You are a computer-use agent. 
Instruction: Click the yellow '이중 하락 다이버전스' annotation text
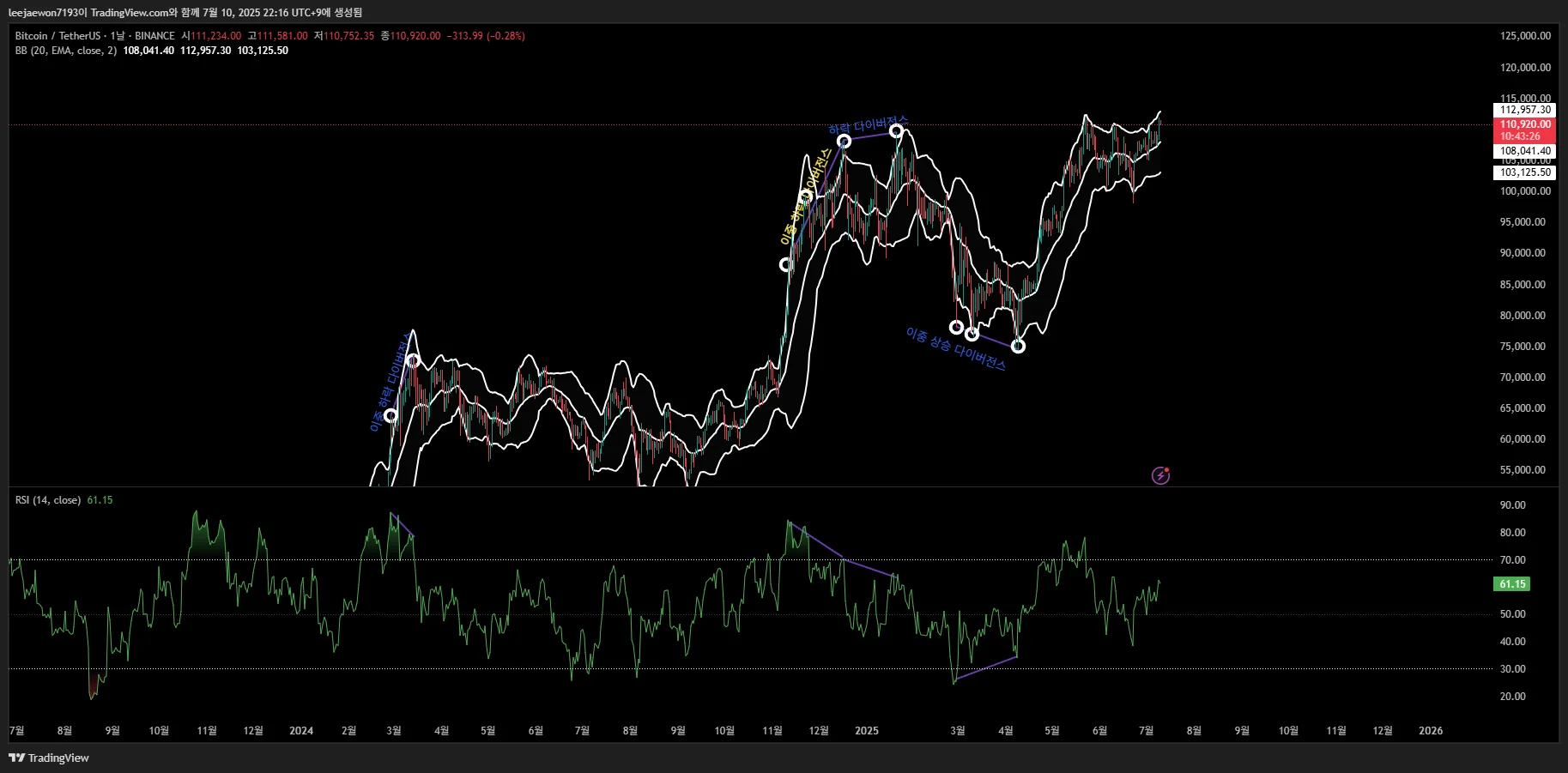pos(806,196)
